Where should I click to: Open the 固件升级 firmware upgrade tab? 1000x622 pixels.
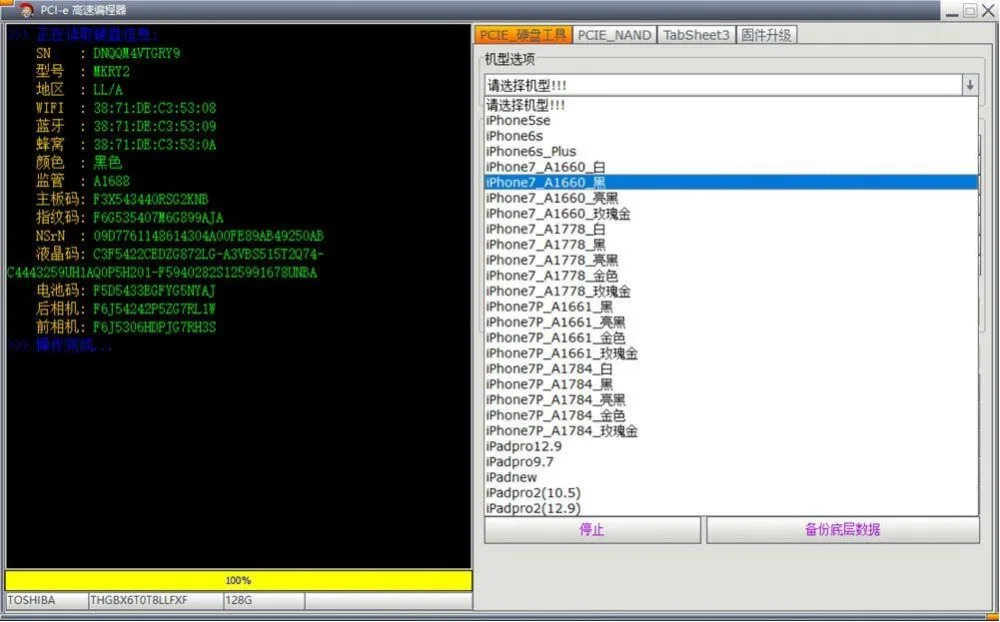click(766, 33)
